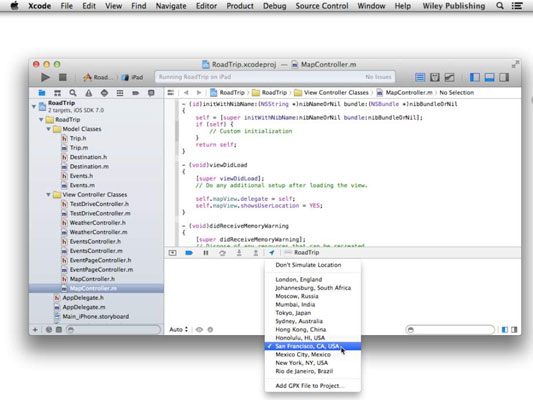Click View Controller Classes in jump bar
The height and width of the screenshot is (400, 533).
pos(331,92)
